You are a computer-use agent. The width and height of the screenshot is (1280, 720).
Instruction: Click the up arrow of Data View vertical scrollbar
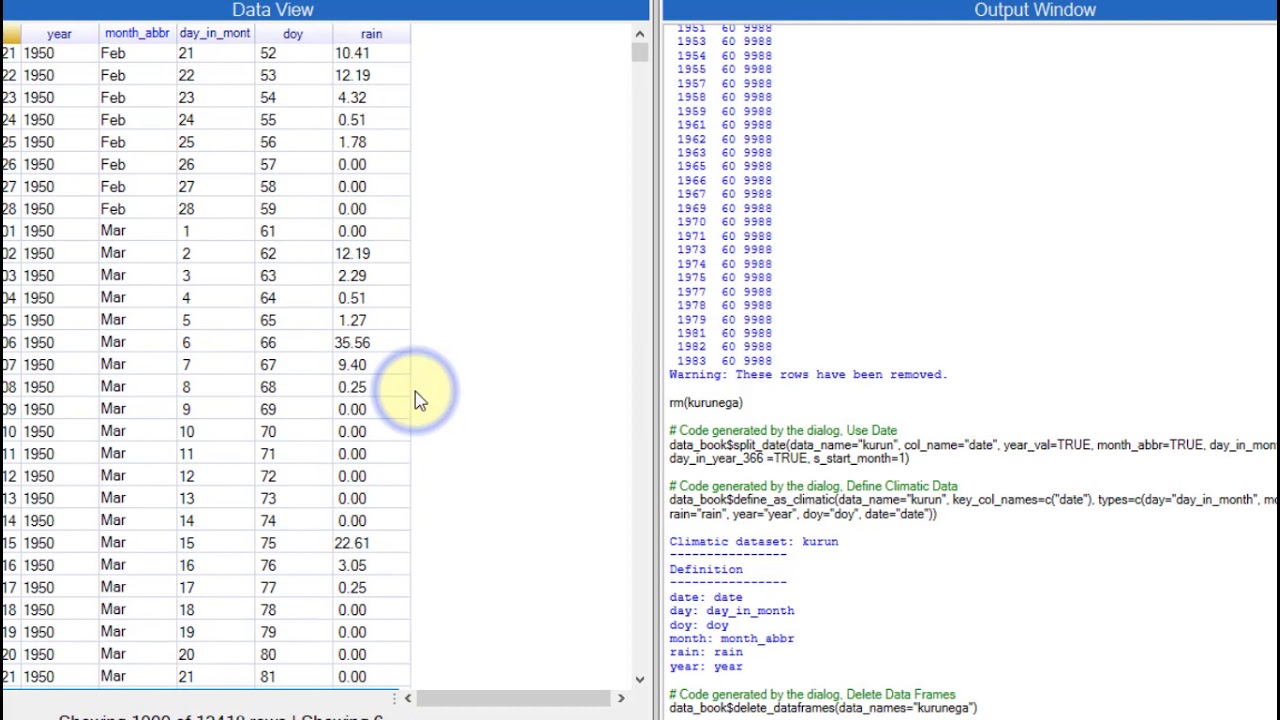[639, 34]
